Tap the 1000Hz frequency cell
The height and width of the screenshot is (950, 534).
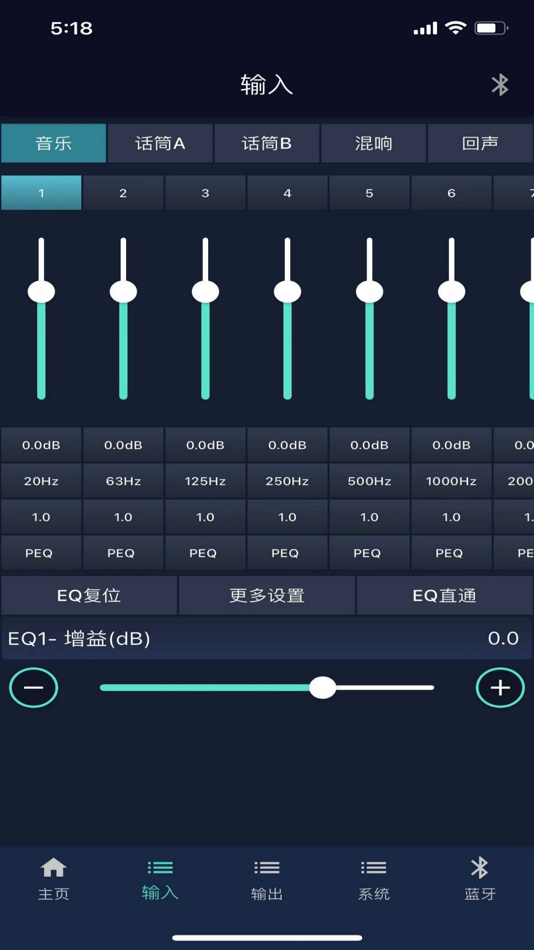click(452, 481)
